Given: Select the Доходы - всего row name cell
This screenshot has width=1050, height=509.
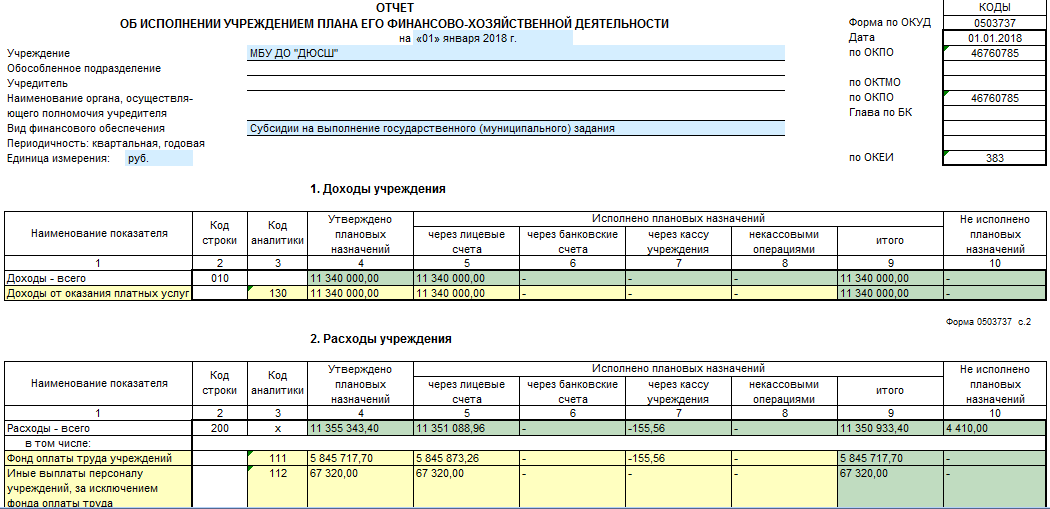Looking at the screenshot, I should (98, 278).
